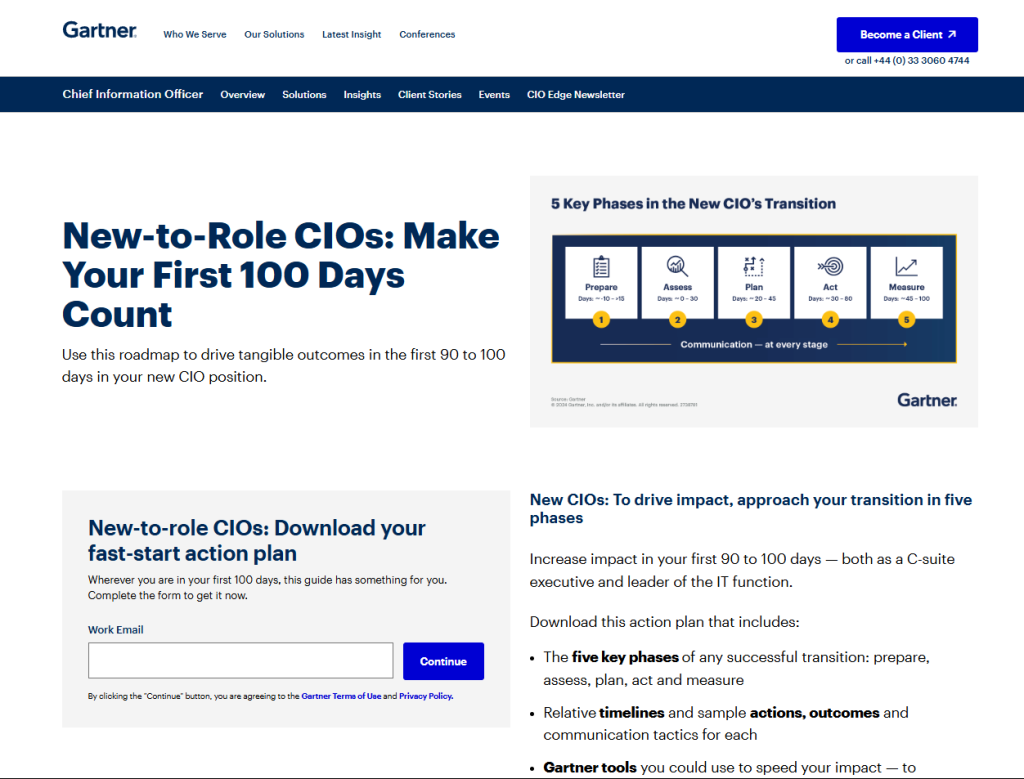This screenshot has width=1024, height=779.
Task: Click the Prepare phase checklist icon
Action: point(601,266)
